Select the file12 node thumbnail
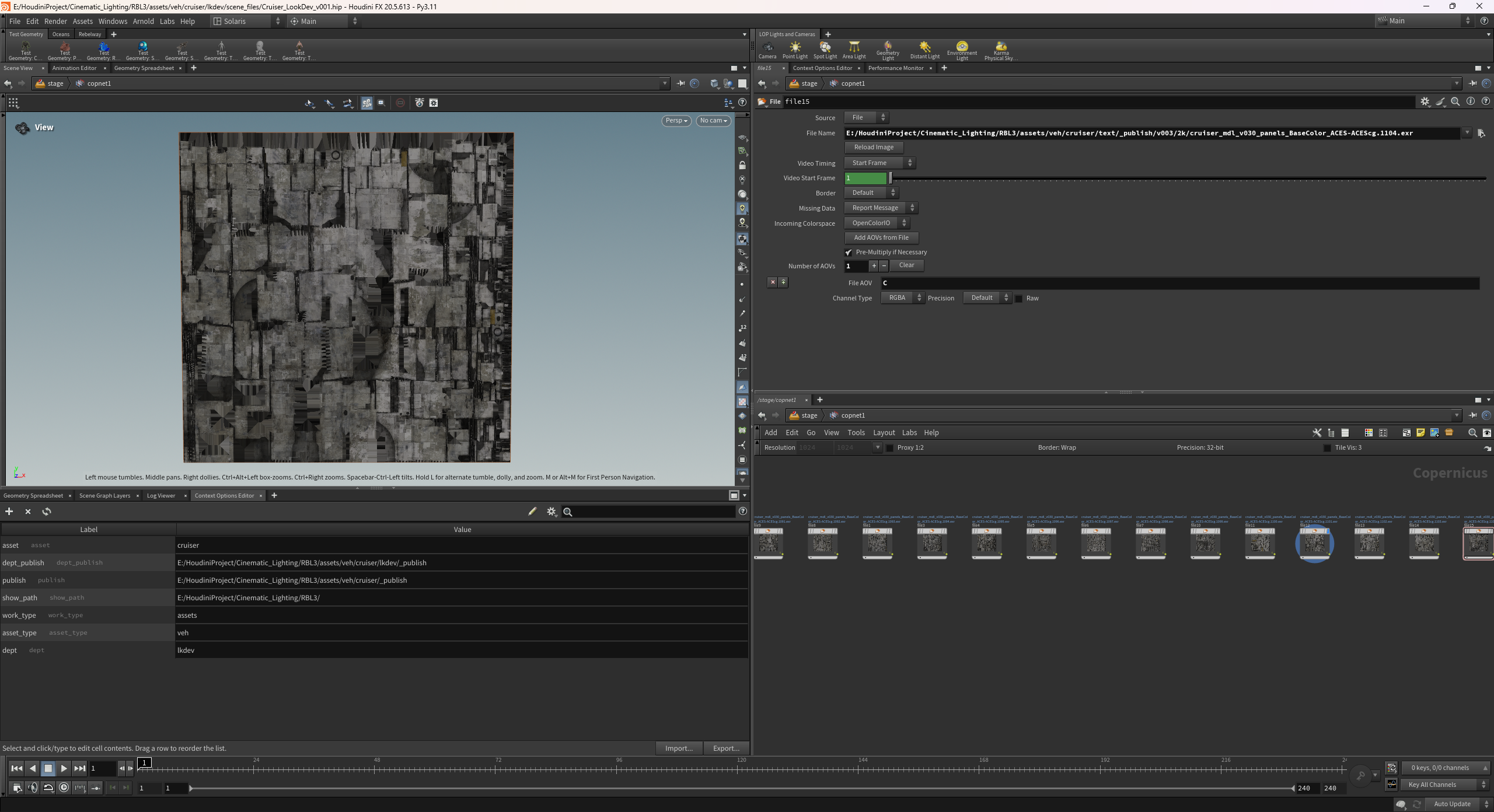Image resolution: width=1494 pixels, height=812 pixels. [1314, 544]
